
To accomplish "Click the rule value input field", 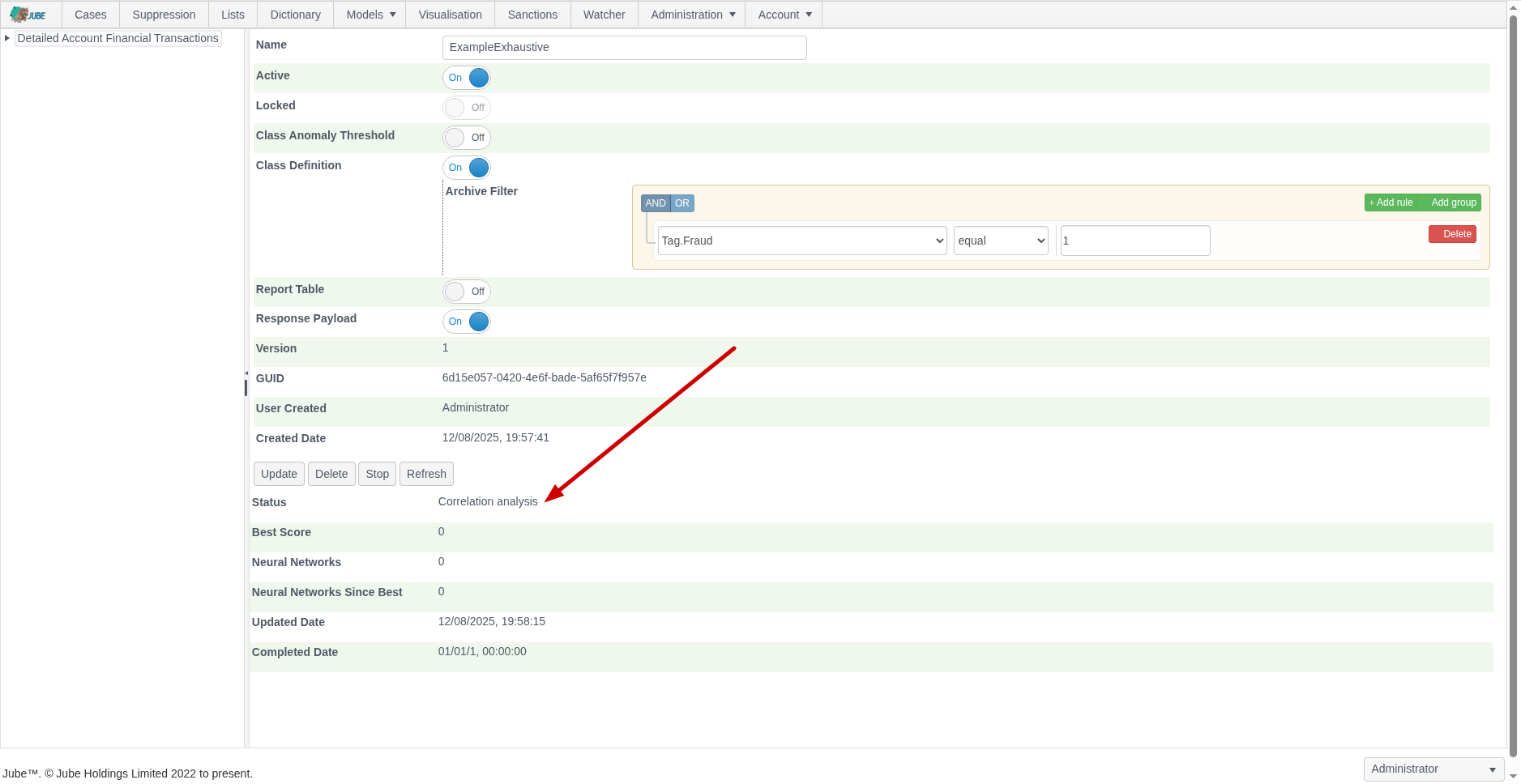I will [1135, 241].
